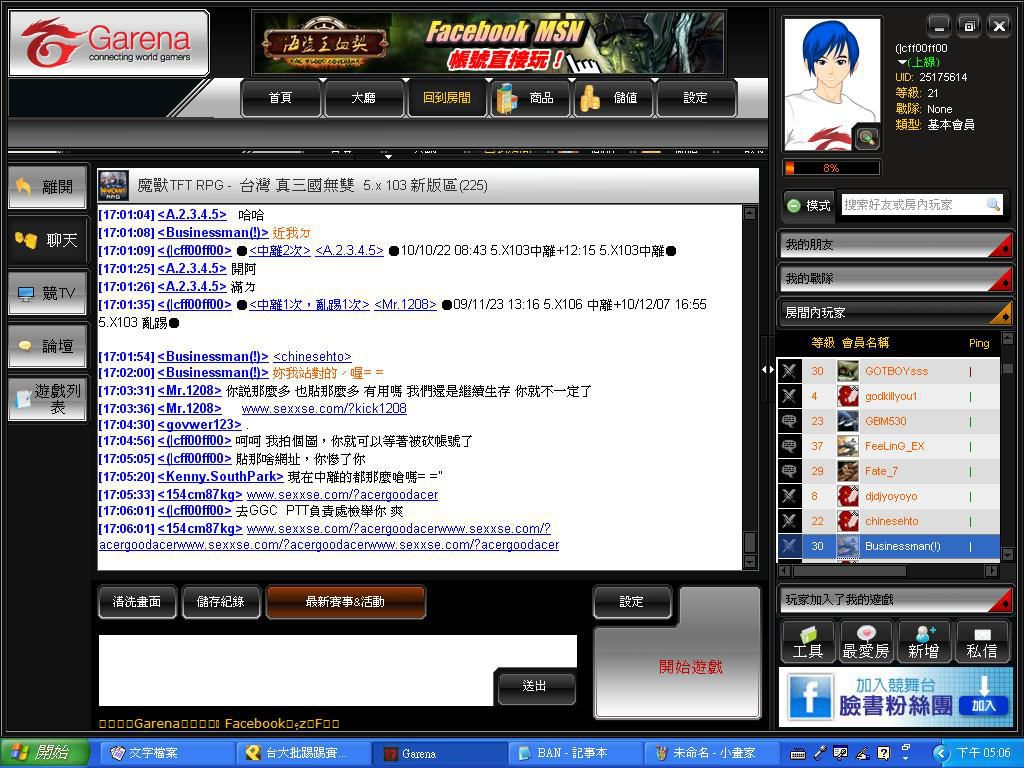Go to the 首頁 home tab

pyautogui.click(x=281, y=98)
